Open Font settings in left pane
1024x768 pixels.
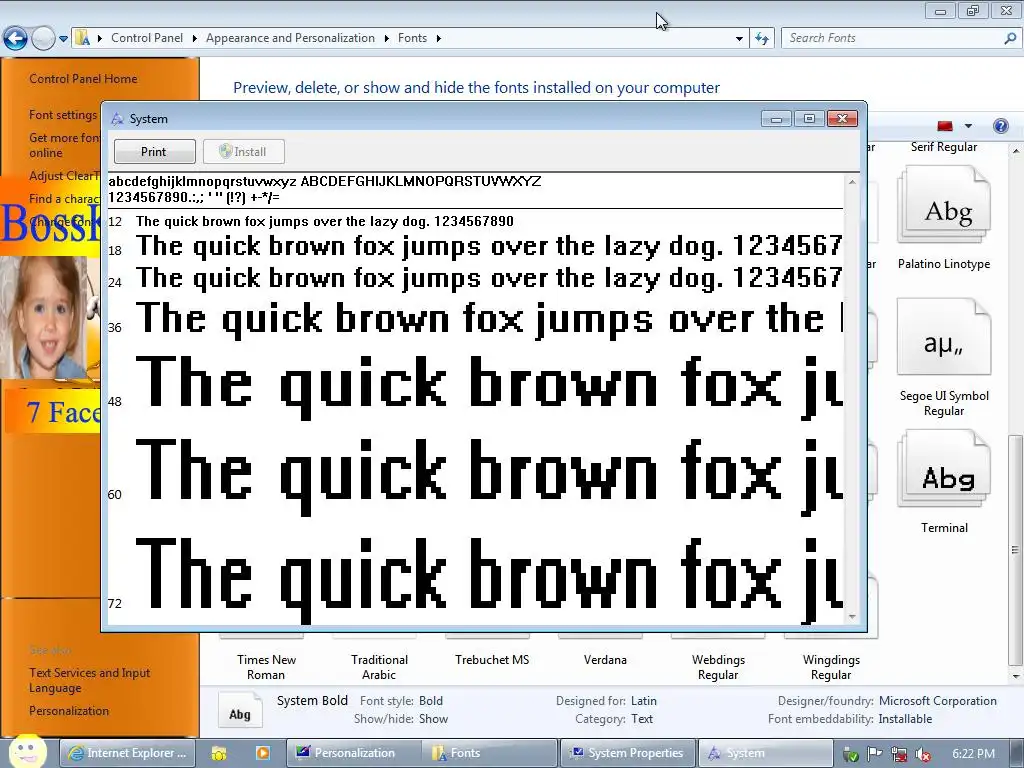coord(63,115)
